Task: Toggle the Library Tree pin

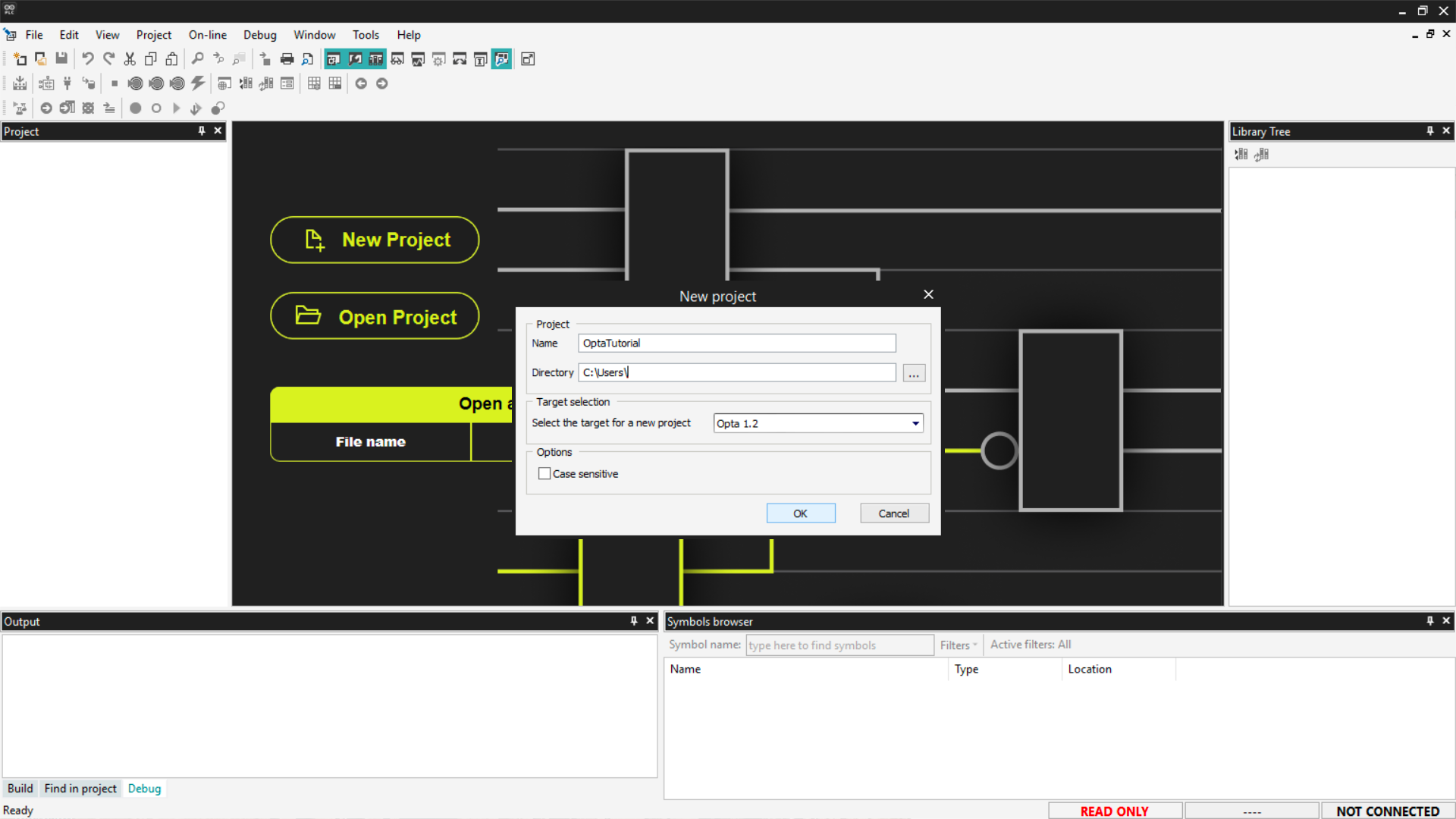Action: point(1429,131)
